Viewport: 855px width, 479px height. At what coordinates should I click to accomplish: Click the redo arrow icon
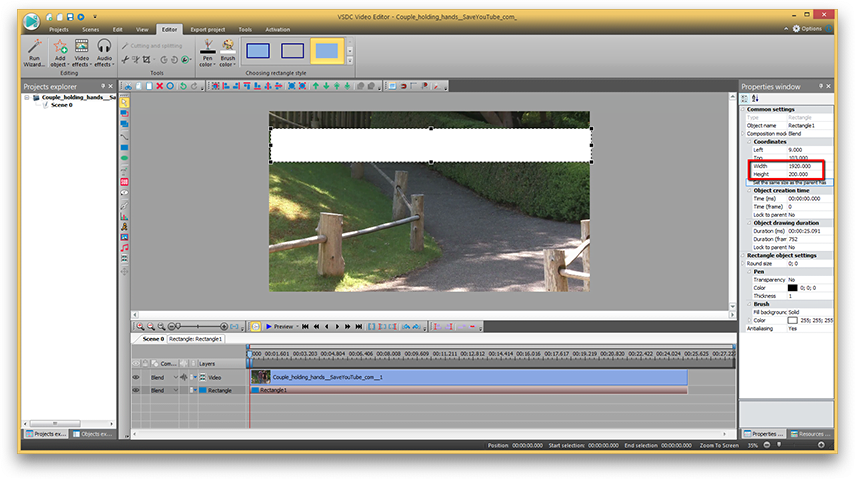pyautogui.click(x=194, y=86)
